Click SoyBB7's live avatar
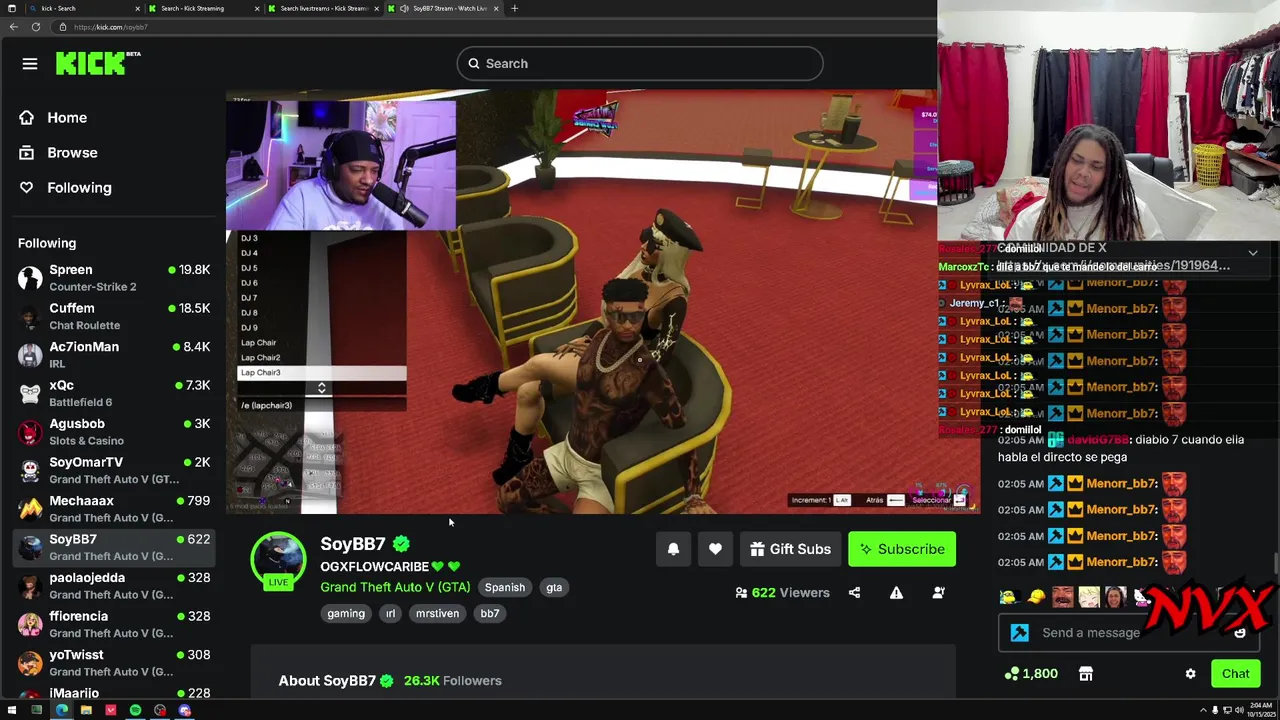The width and height of the screenshot is (1280, 720). pos(278,560)
